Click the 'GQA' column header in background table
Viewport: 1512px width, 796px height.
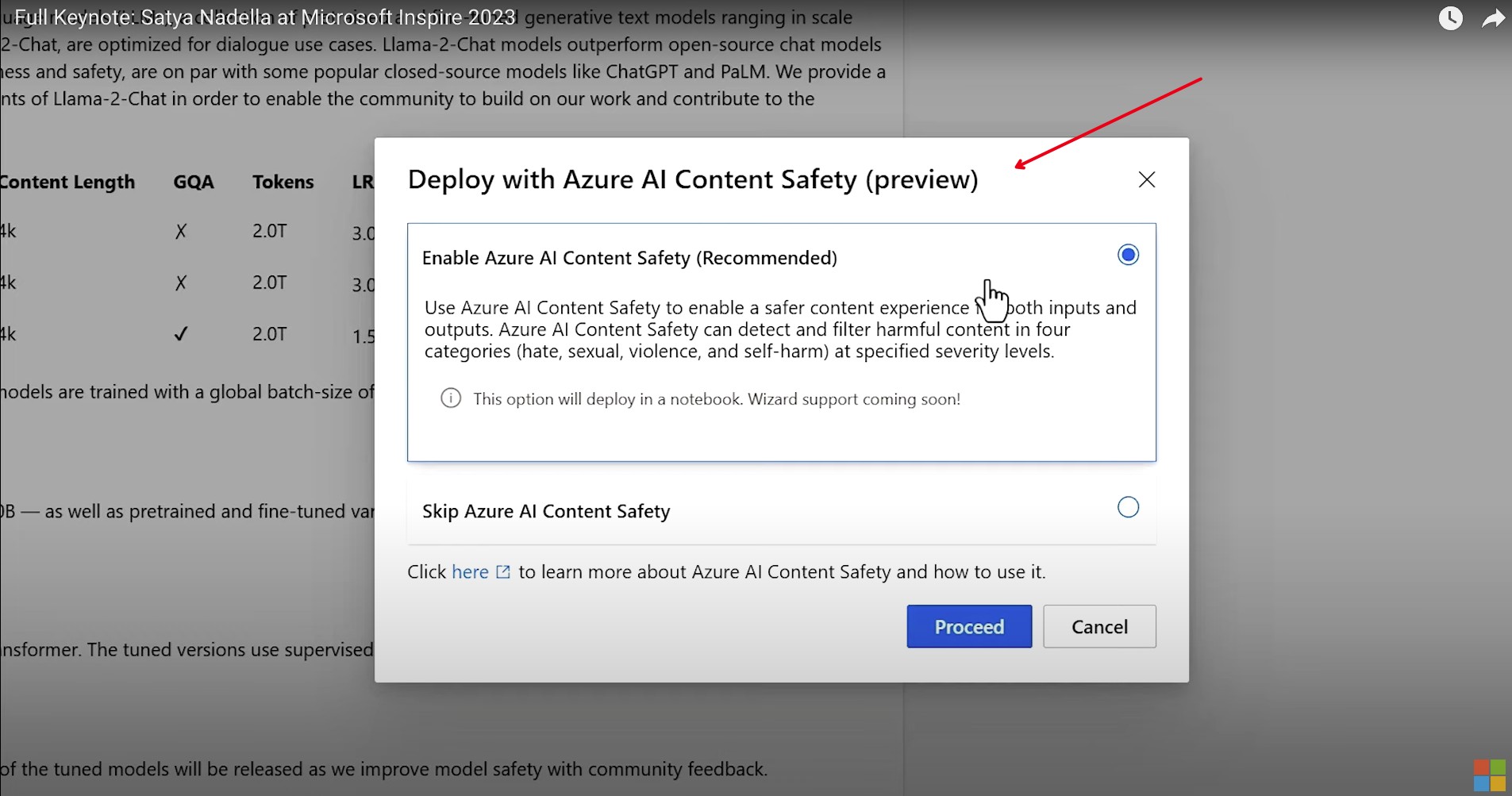pyautogui.click(x=194, y=182)
